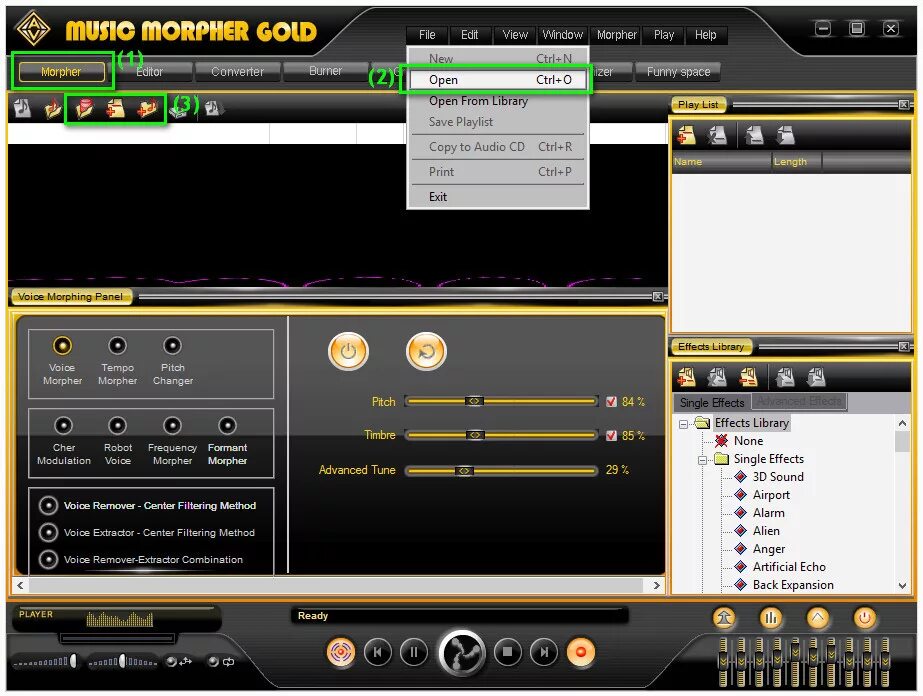Viewport: 923px width, 696px height.
Task: Skip to previous track in player
Action: [x=378, y=652]
